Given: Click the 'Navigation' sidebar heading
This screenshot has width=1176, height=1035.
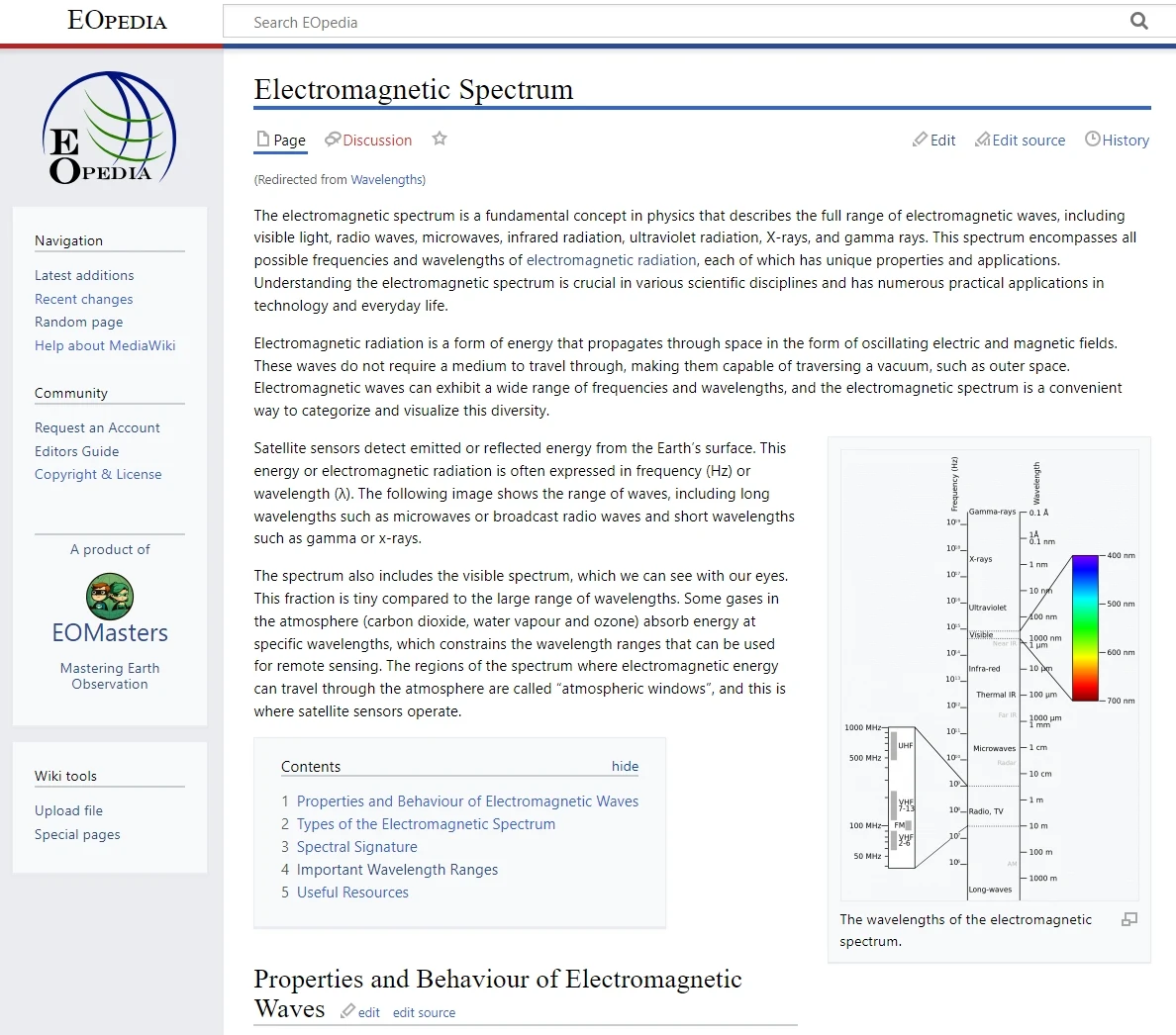Looking at the screenshot, I should [68, 240].
